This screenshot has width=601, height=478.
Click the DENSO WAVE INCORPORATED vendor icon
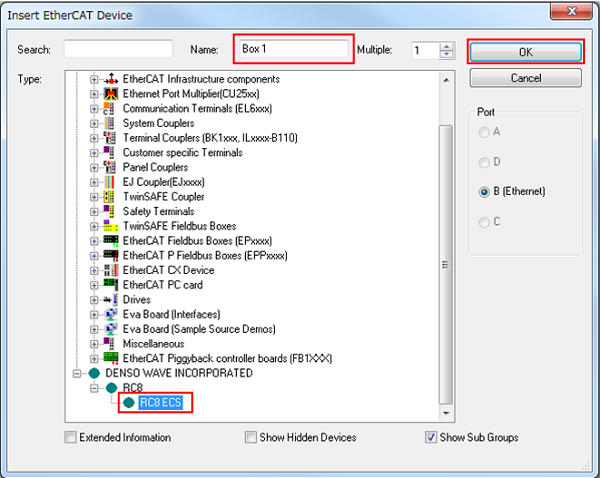[x=94, y=373]
